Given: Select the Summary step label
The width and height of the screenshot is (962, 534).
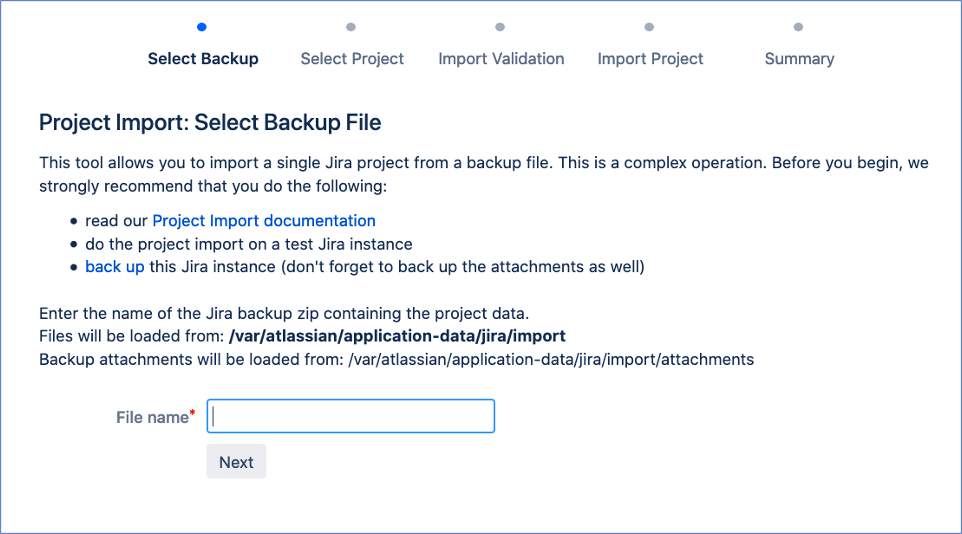Looking at the screenshot, I should click(x=799, y=58).
